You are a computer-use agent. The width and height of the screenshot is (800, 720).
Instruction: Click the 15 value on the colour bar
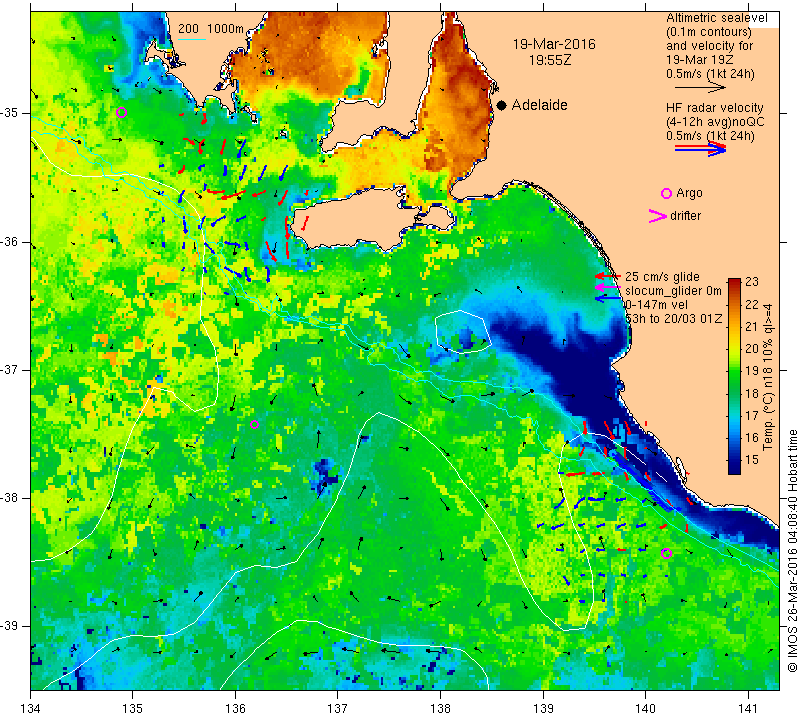pos(752,459)
